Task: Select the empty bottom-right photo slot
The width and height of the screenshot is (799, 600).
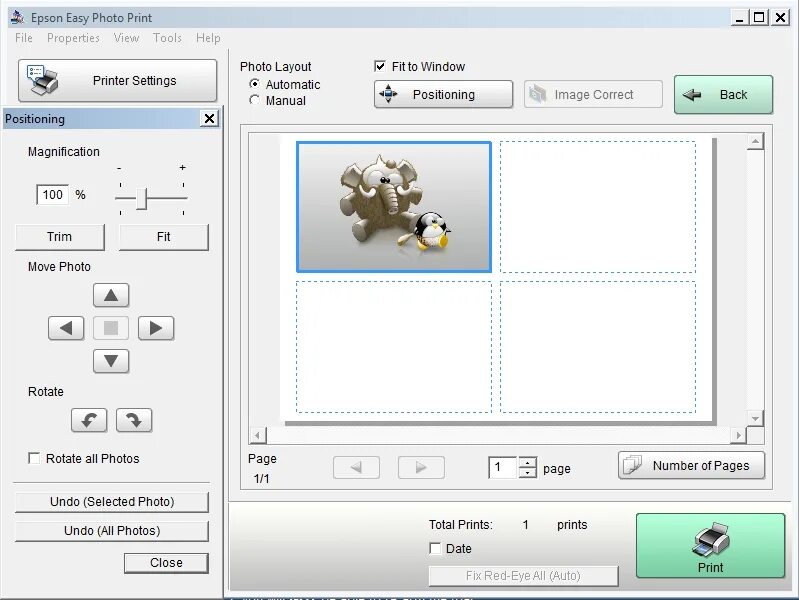Action: coord(598,347)
